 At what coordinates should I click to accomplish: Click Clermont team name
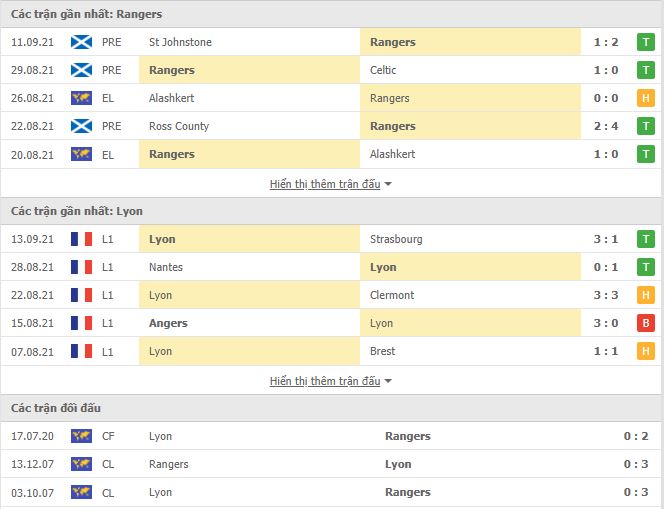392,295
